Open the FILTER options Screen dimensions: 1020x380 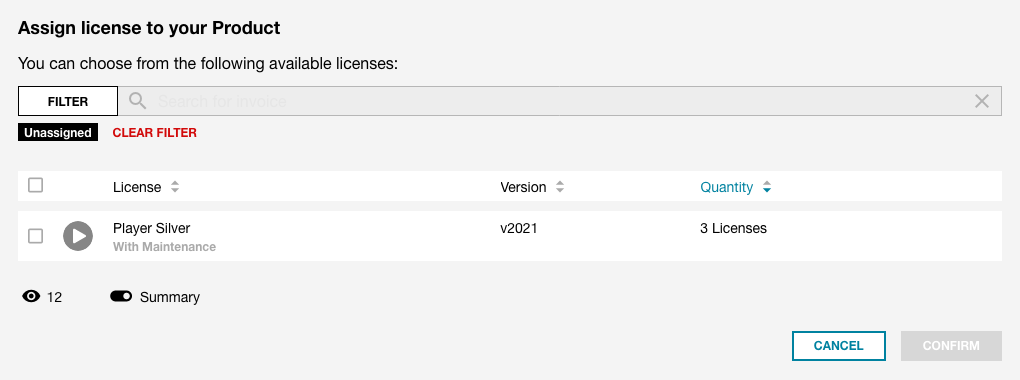click(x=68, y=101)
